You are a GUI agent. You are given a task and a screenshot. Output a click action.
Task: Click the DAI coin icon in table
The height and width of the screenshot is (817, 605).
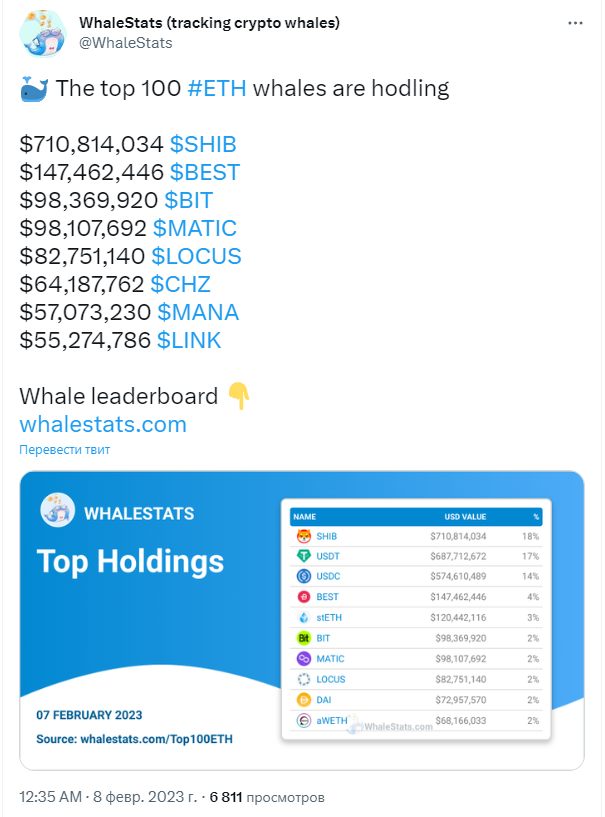(304, 700)
